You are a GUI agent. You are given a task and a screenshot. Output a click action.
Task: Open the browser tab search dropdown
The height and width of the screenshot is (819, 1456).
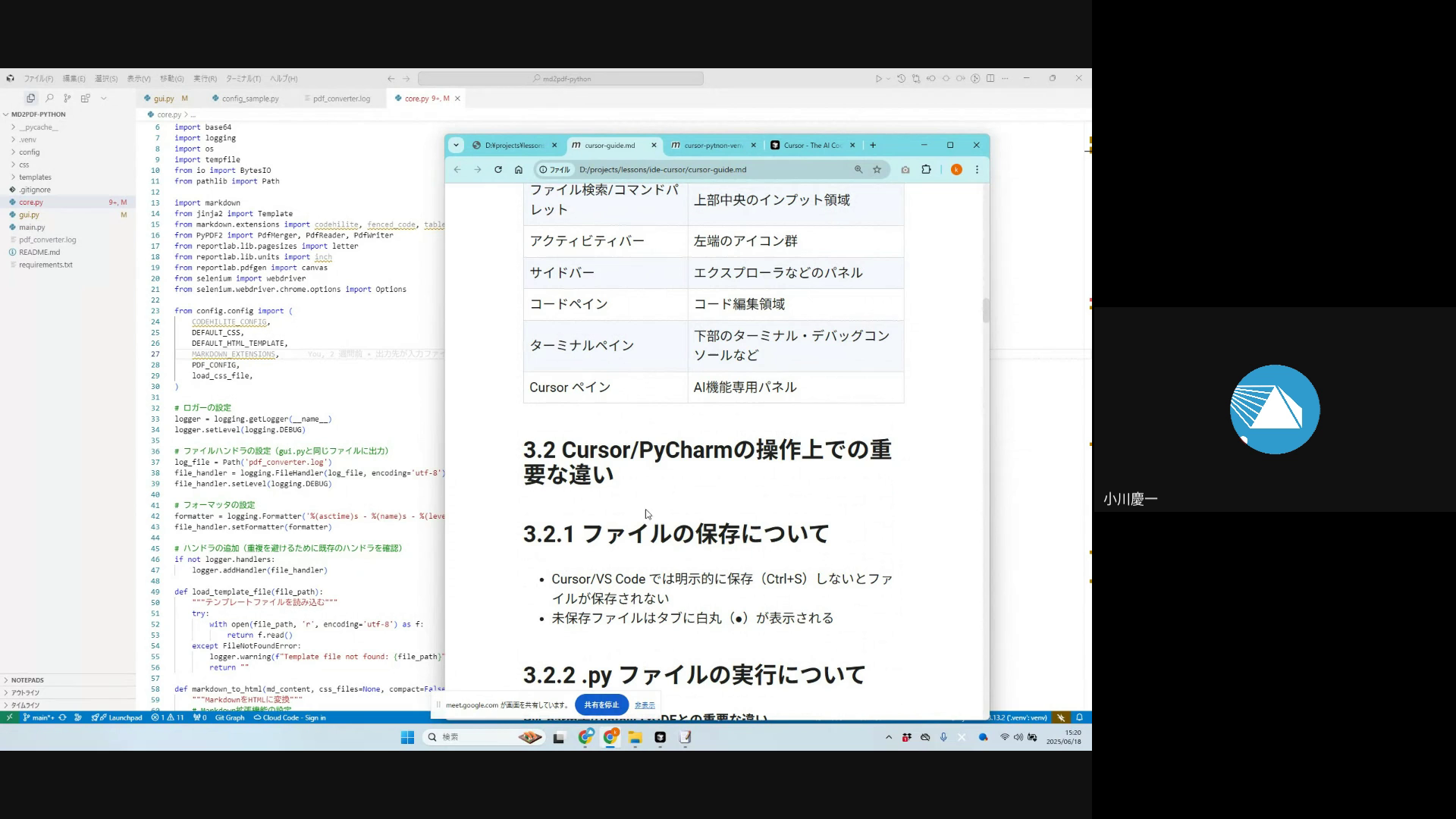point(456,145)
